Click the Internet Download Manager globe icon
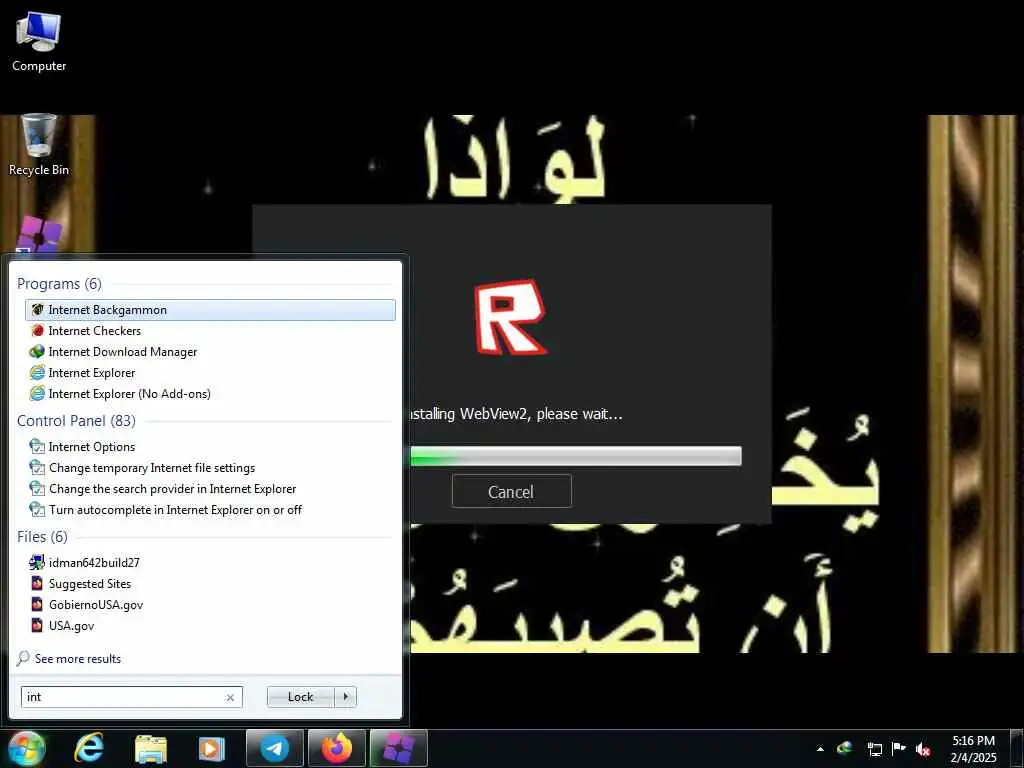Image resolution: width=1024 pixels, height=768 pixels. [x=37, y=351]
